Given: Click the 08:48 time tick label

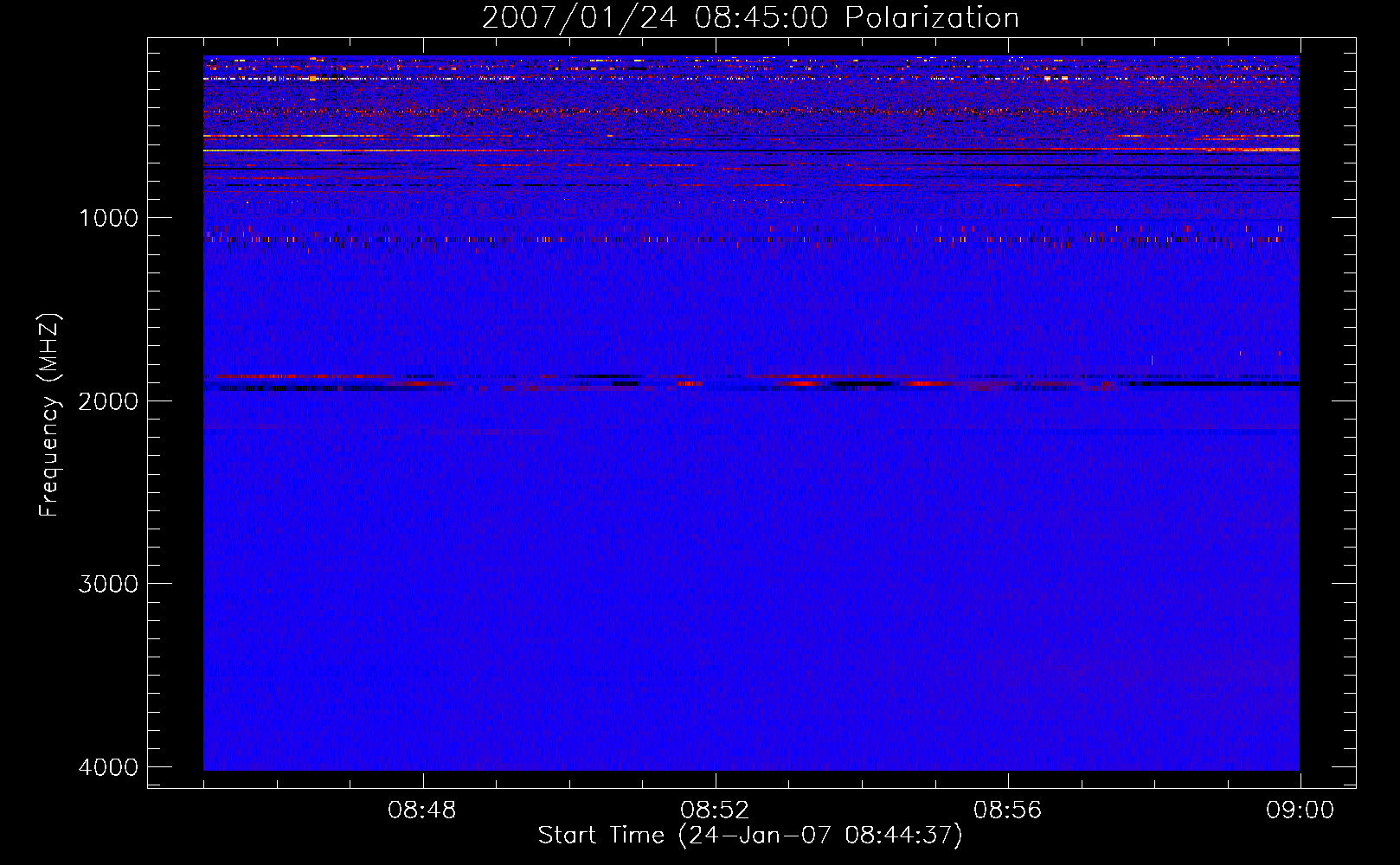Looking at the screenshot, I should (422, 811).
